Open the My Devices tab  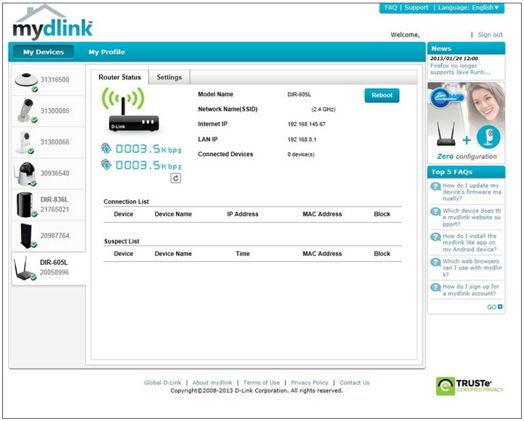tap(43, 52)
